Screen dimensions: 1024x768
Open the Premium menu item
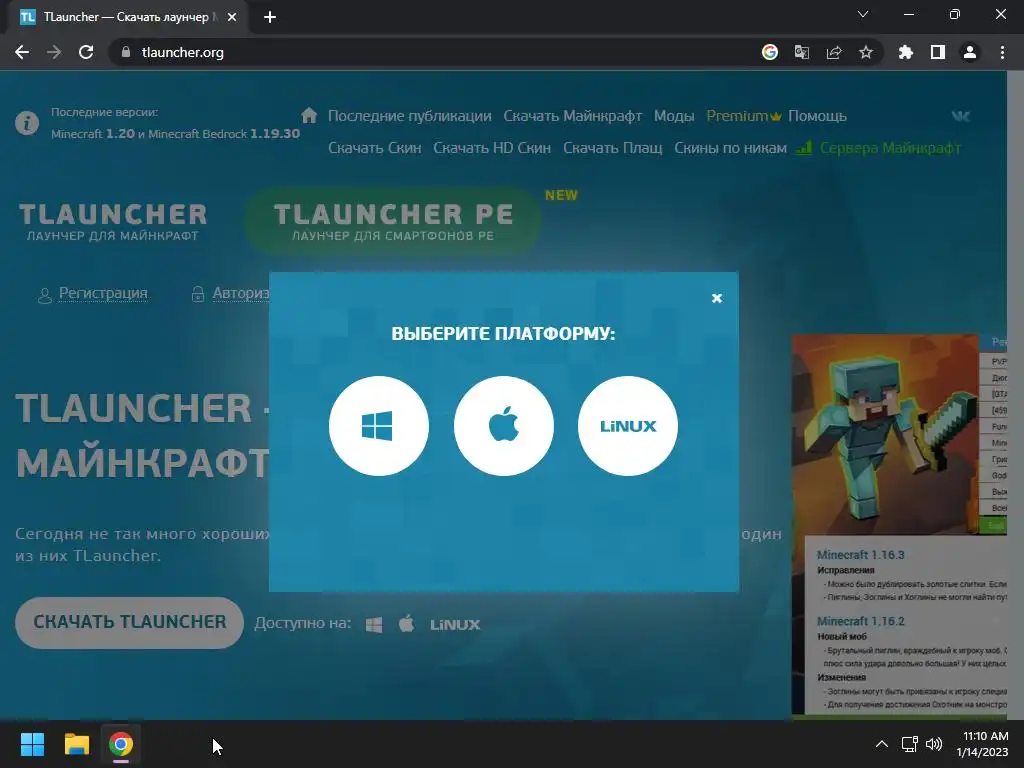tap(744, 116)
